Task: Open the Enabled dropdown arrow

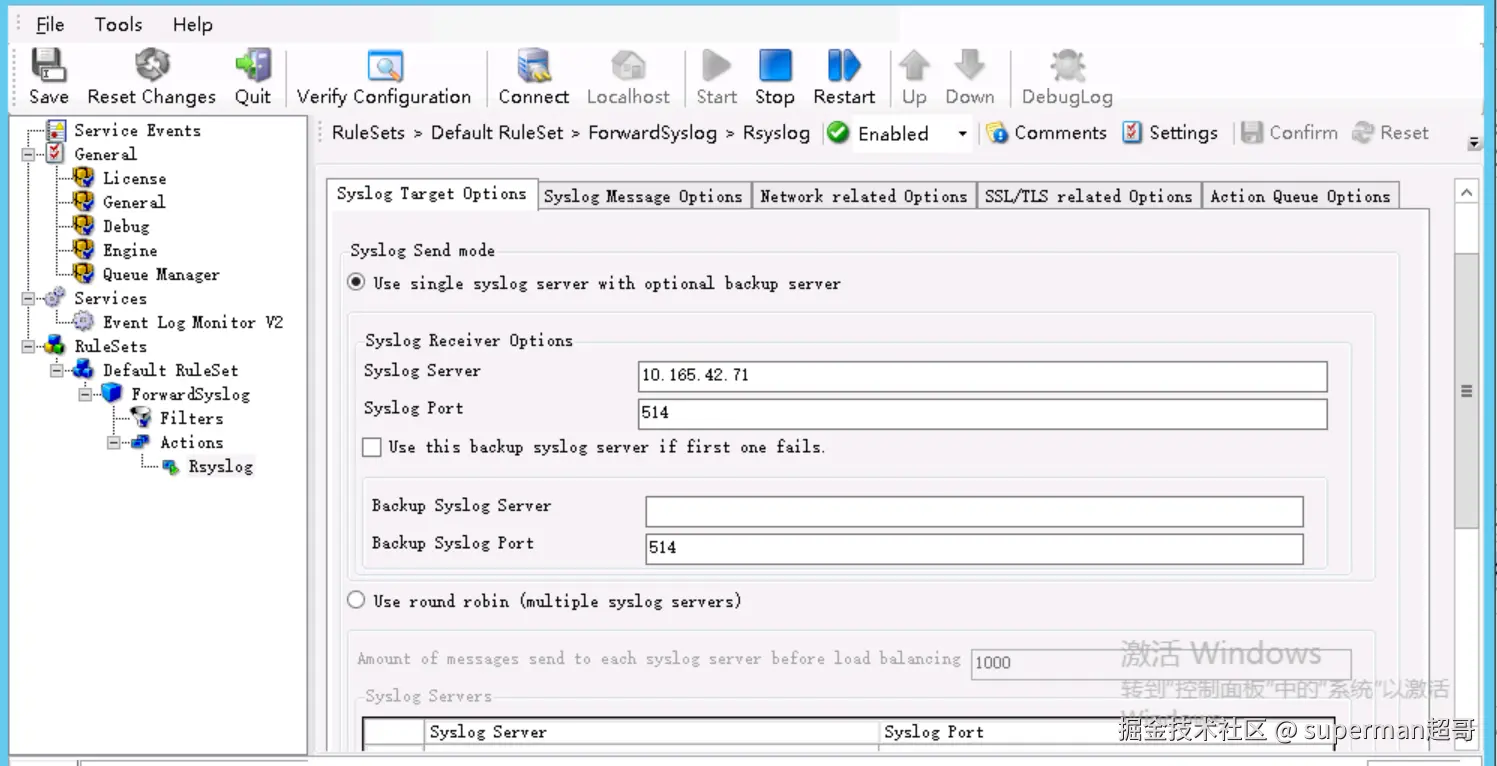Action: 963,133
